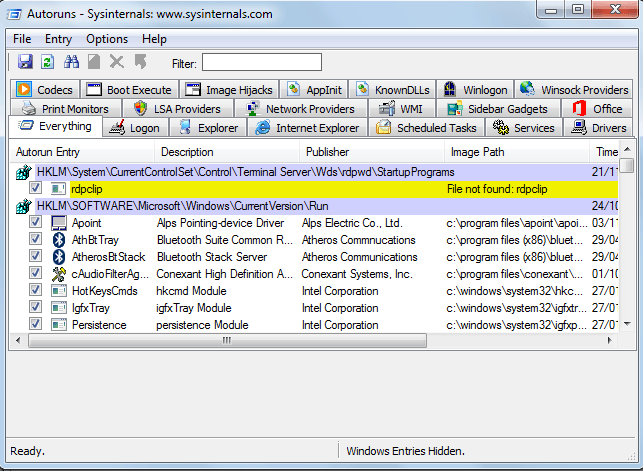Viewport: 643px width, 471px height.
Task: Click the horizontal scrollbar thumb
Action: tap(227, 340)
